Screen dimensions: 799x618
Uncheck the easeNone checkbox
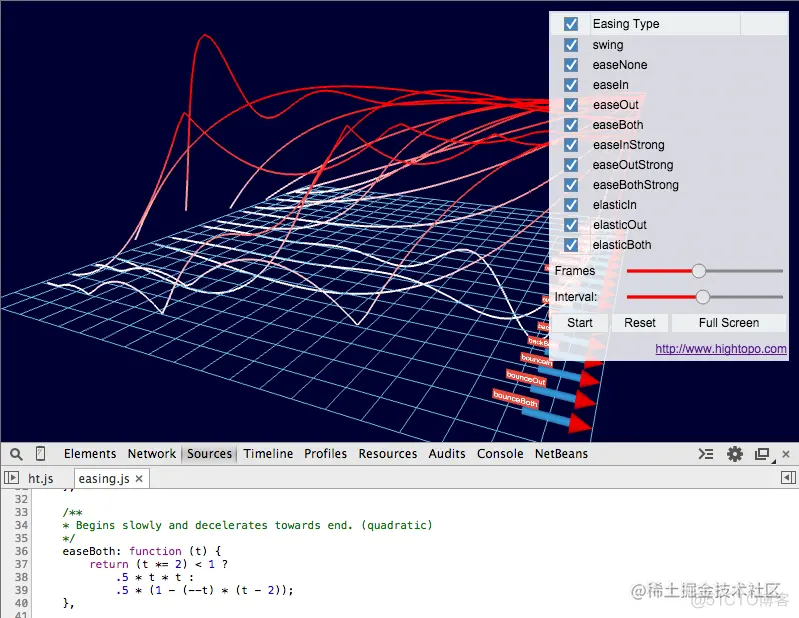[x=571, y=65]
